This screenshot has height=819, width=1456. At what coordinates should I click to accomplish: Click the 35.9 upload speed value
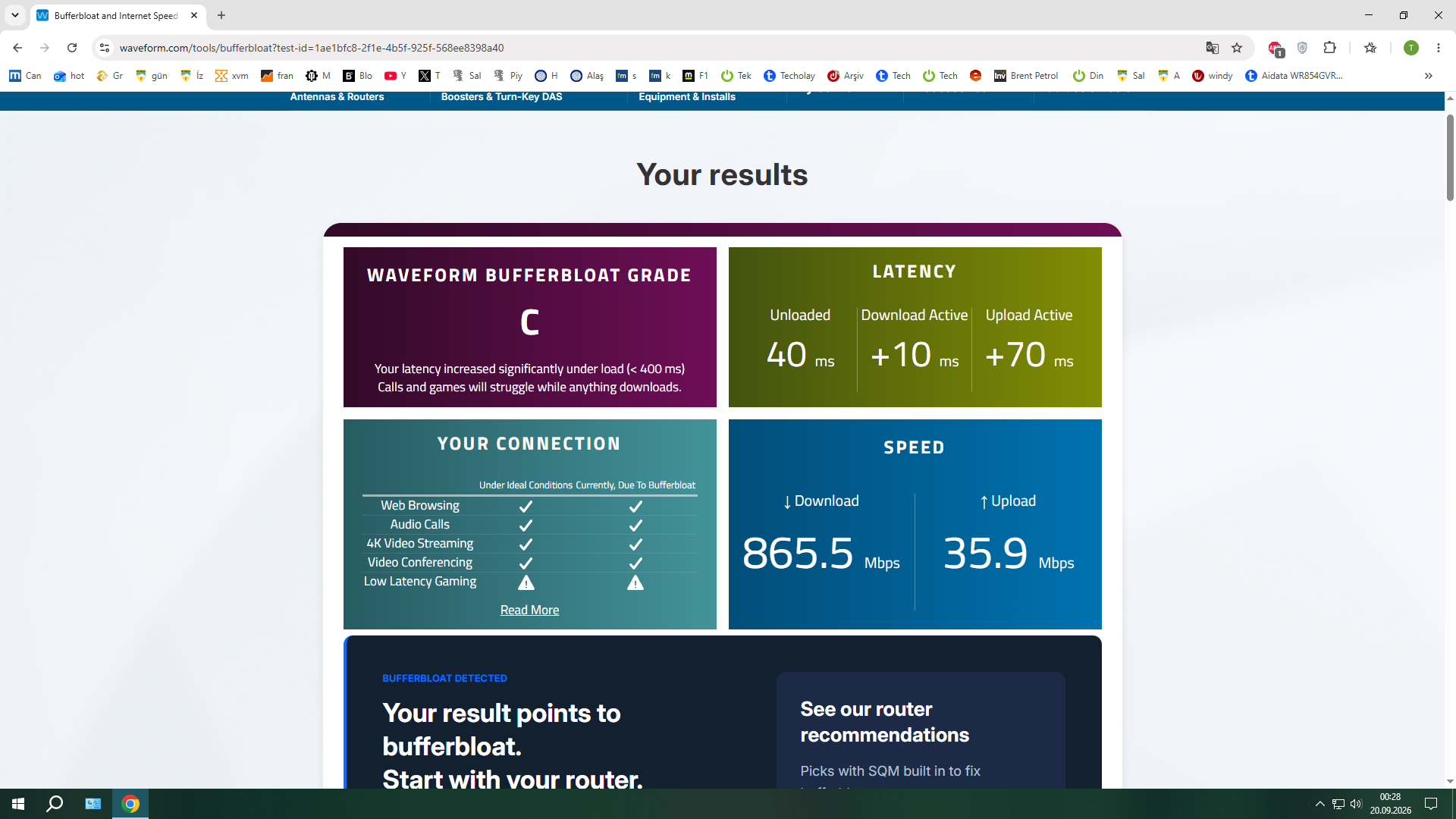click(x=985, y=553)
